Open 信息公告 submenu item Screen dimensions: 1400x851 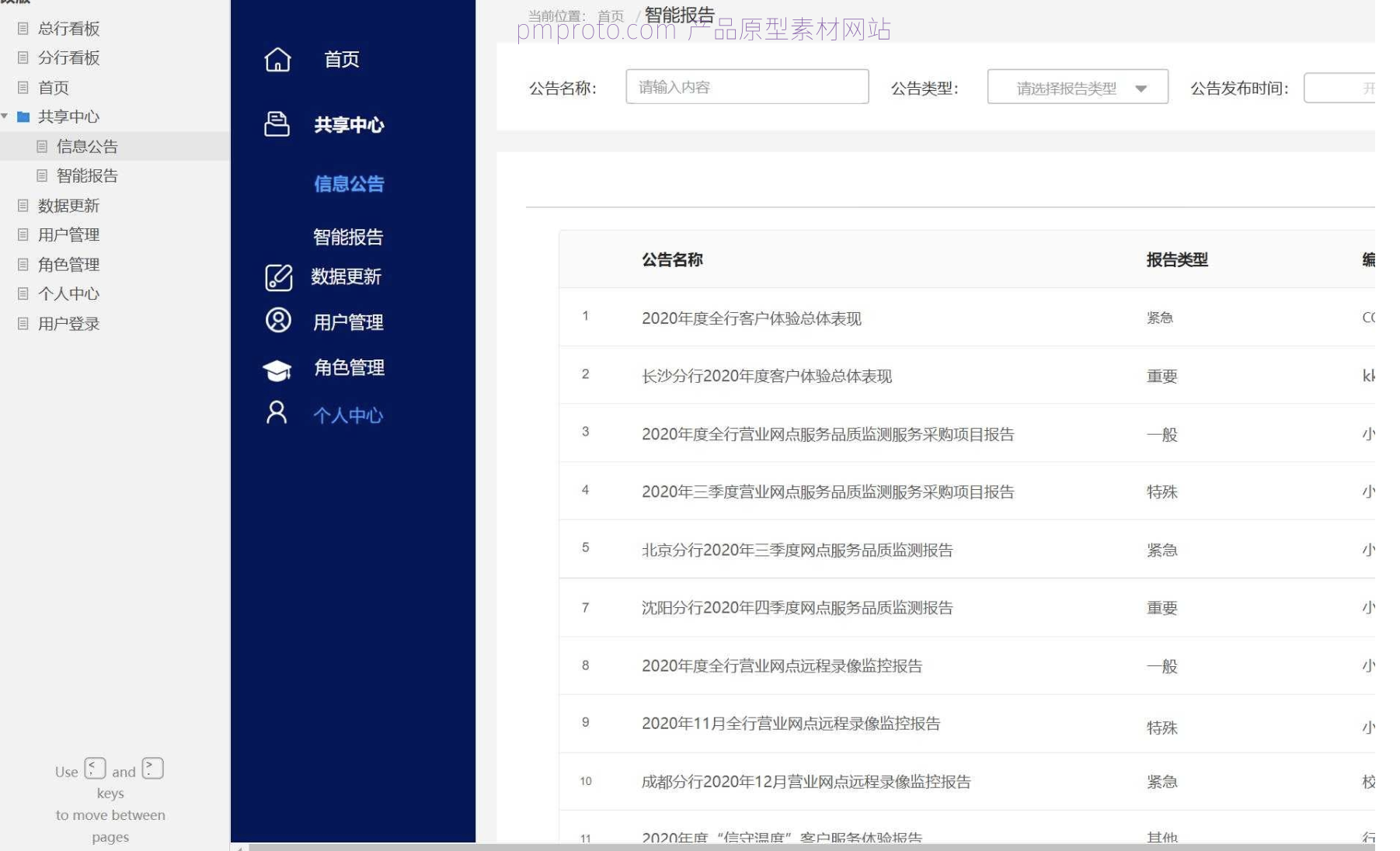pos(349,184)
